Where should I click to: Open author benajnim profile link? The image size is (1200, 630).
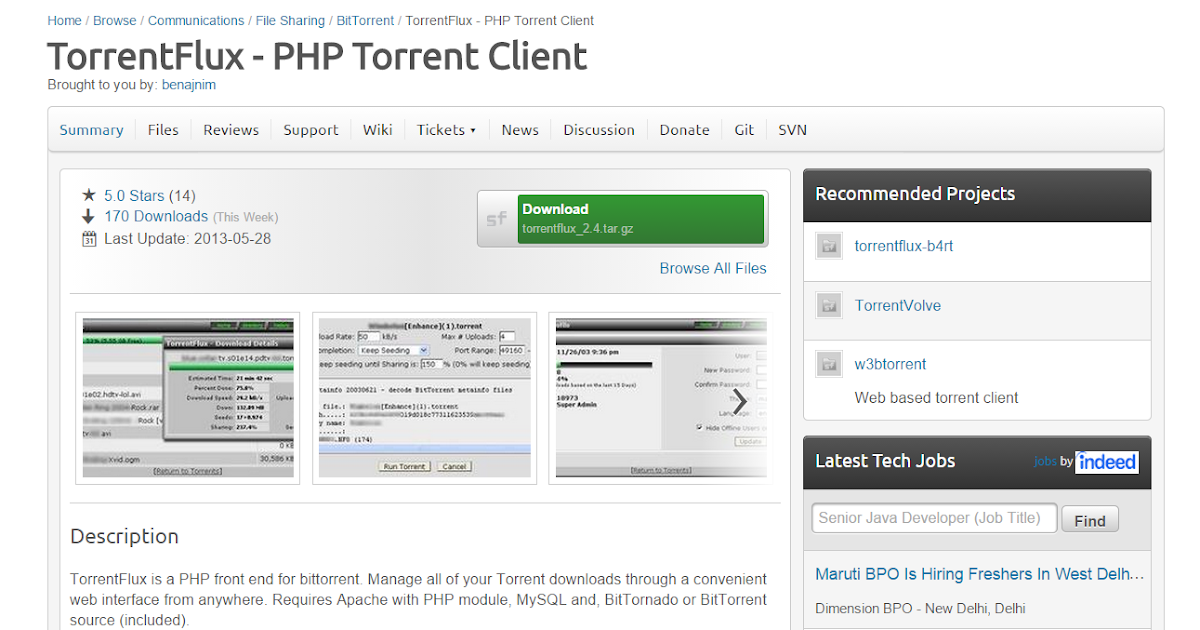pos(189,85)
